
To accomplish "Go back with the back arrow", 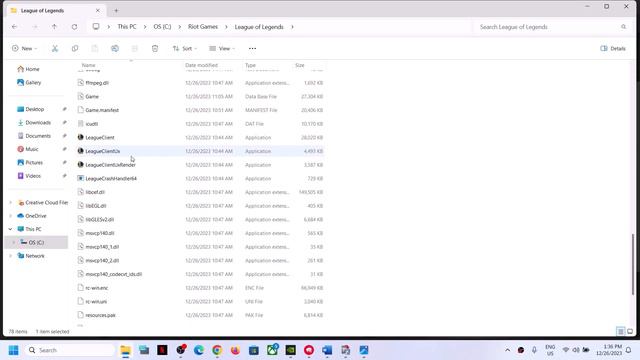I will click(15, 27).
